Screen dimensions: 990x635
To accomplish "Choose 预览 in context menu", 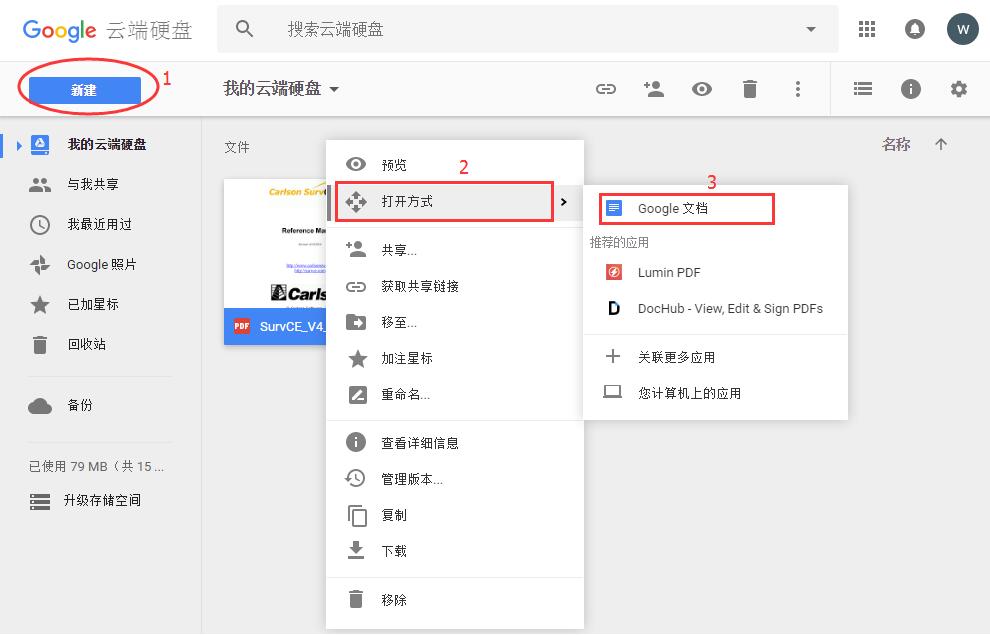I will tap(455, 165).
